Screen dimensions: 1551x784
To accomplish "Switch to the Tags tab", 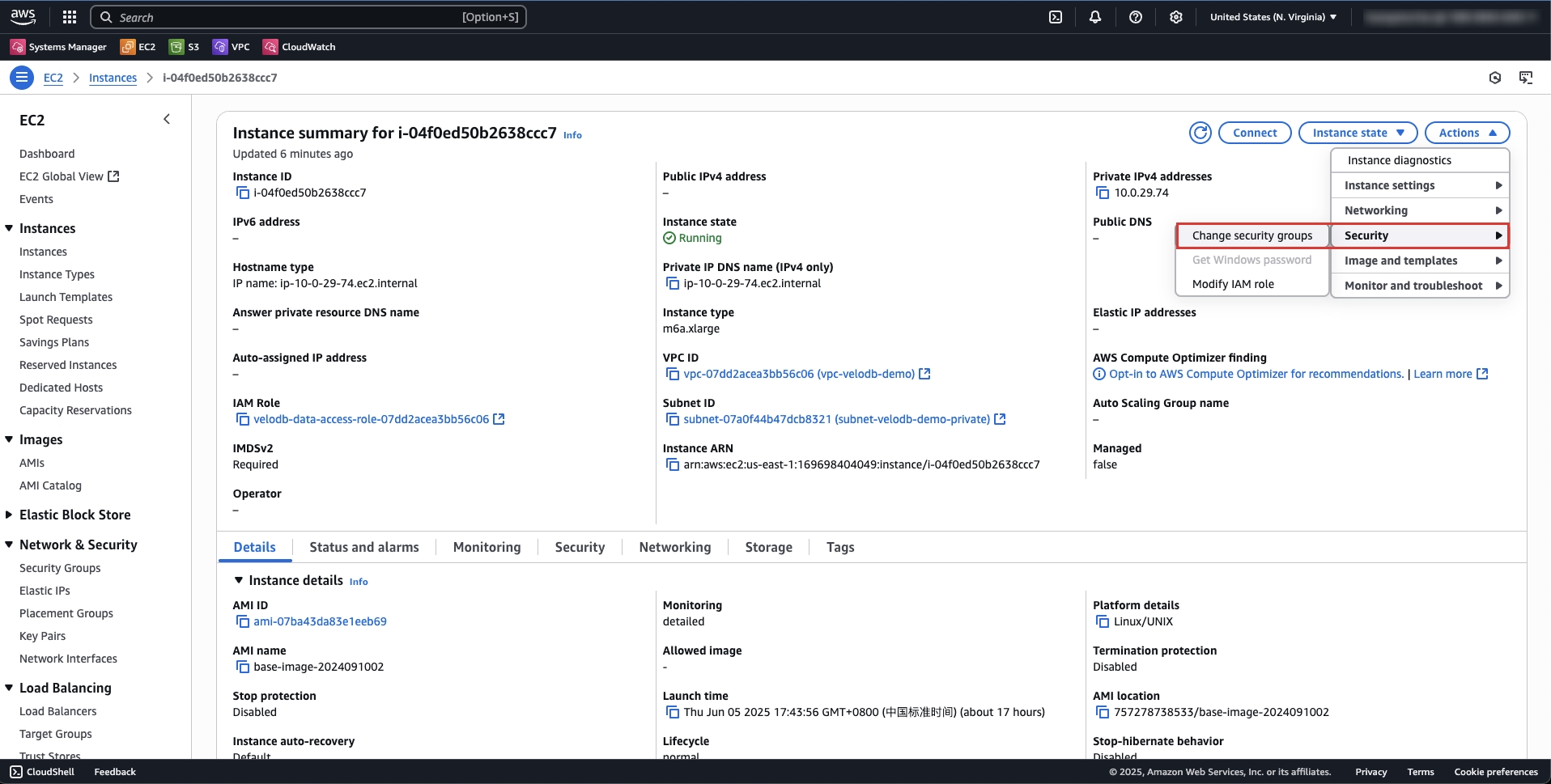I will (840, 547).
